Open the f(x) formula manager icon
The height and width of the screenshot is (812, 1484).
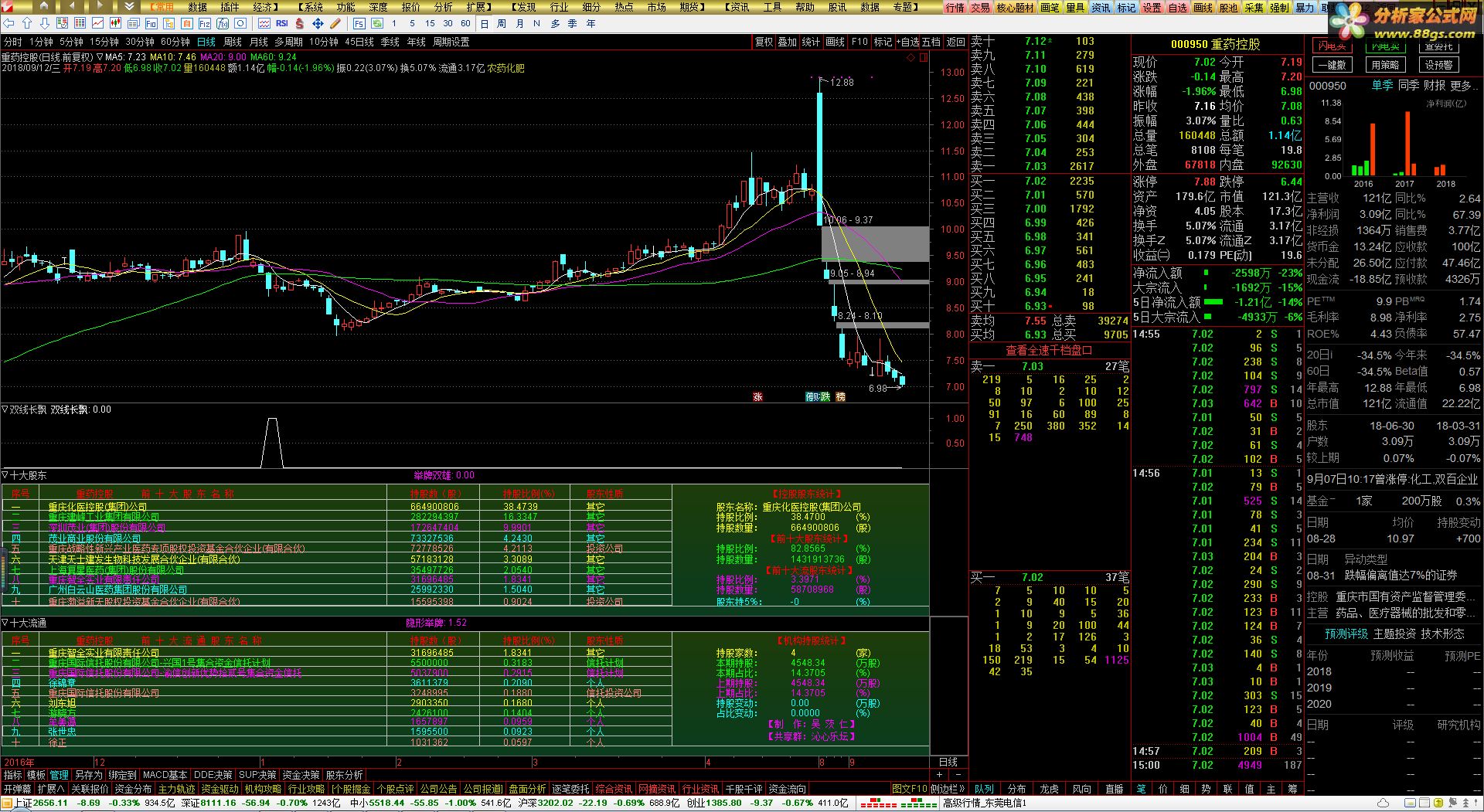pyautogui.click(x=222, y=23)
